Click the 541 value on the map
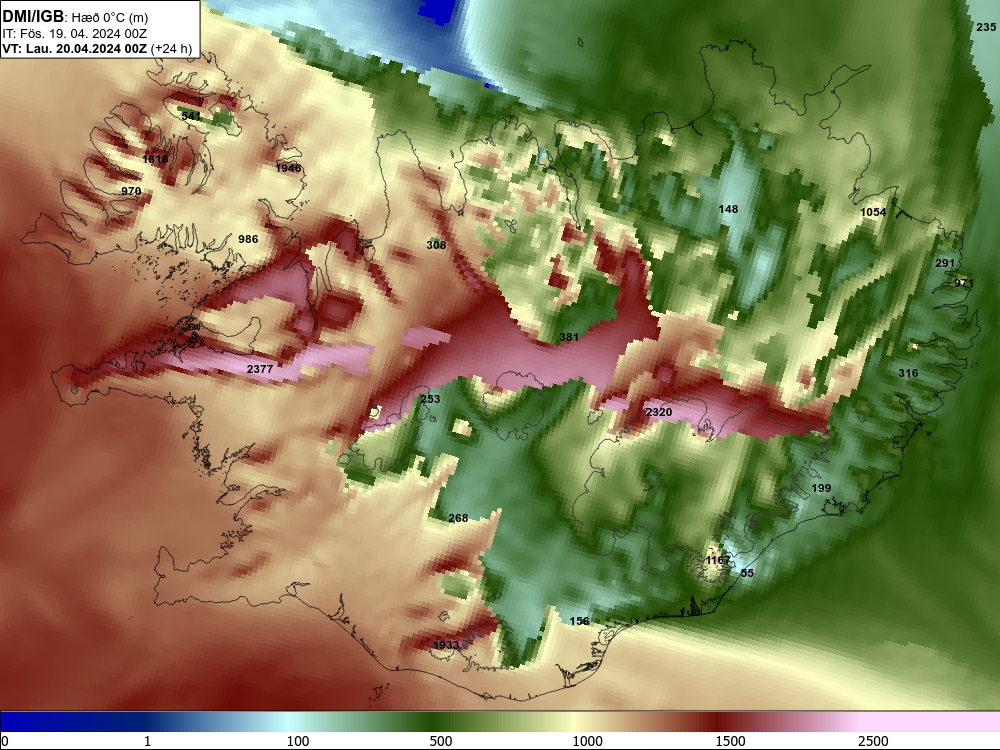This screenshot has width=1000, height=750. point(191,116)
